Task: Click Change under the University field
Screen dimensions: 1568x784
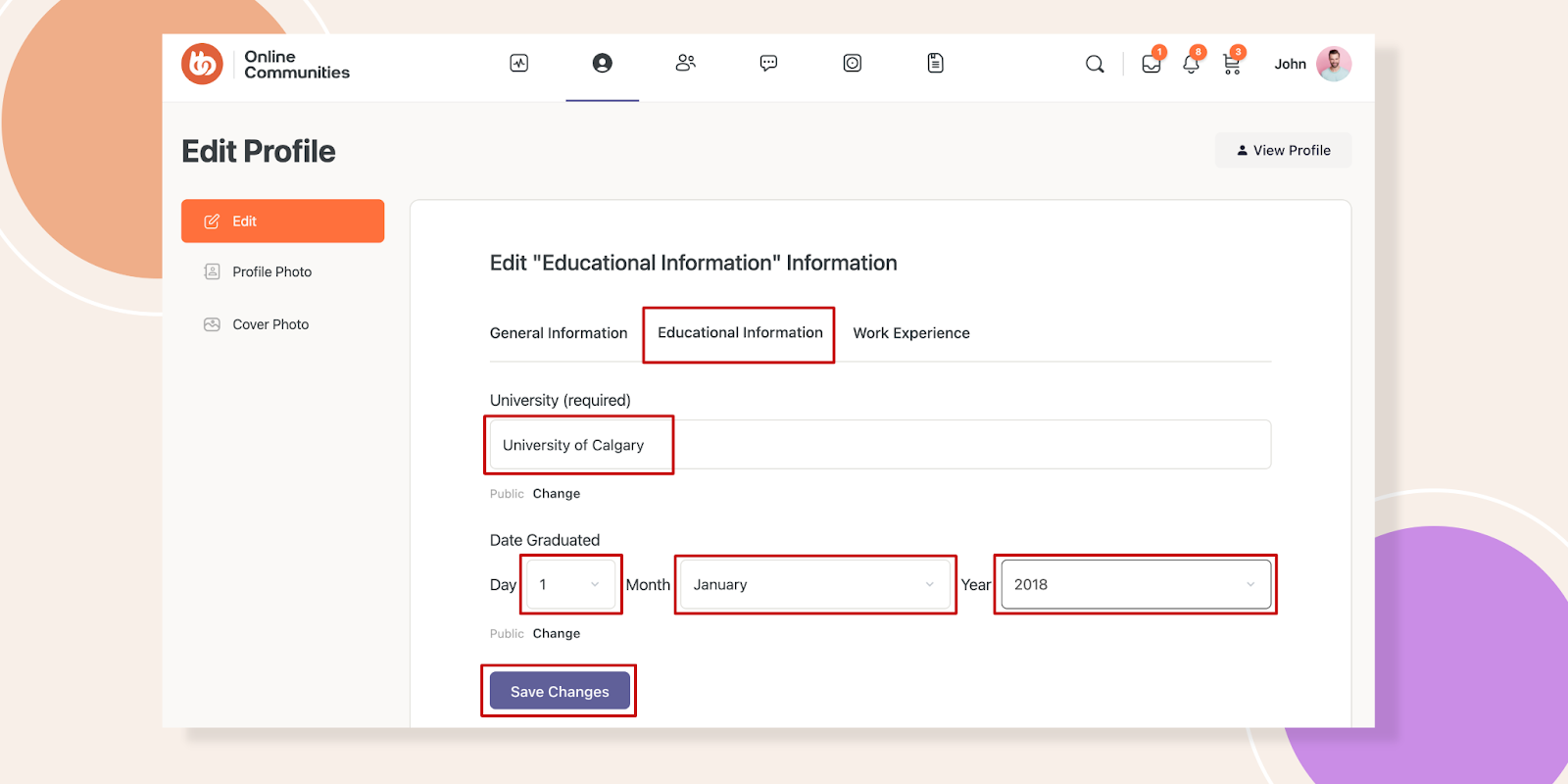Action: click(557, 494)
